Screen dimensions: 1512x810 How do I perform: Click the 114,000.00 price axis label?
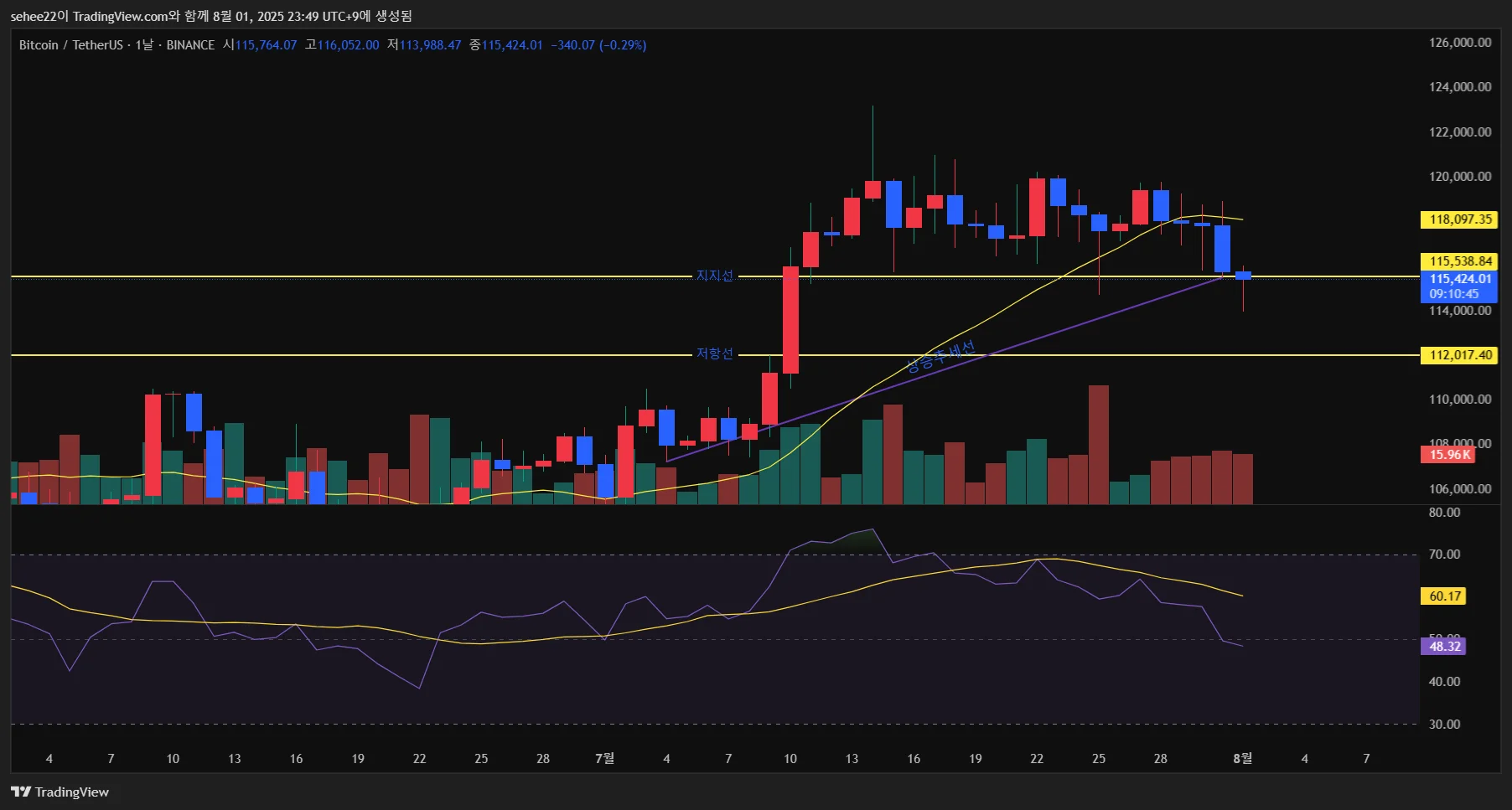1460,311
